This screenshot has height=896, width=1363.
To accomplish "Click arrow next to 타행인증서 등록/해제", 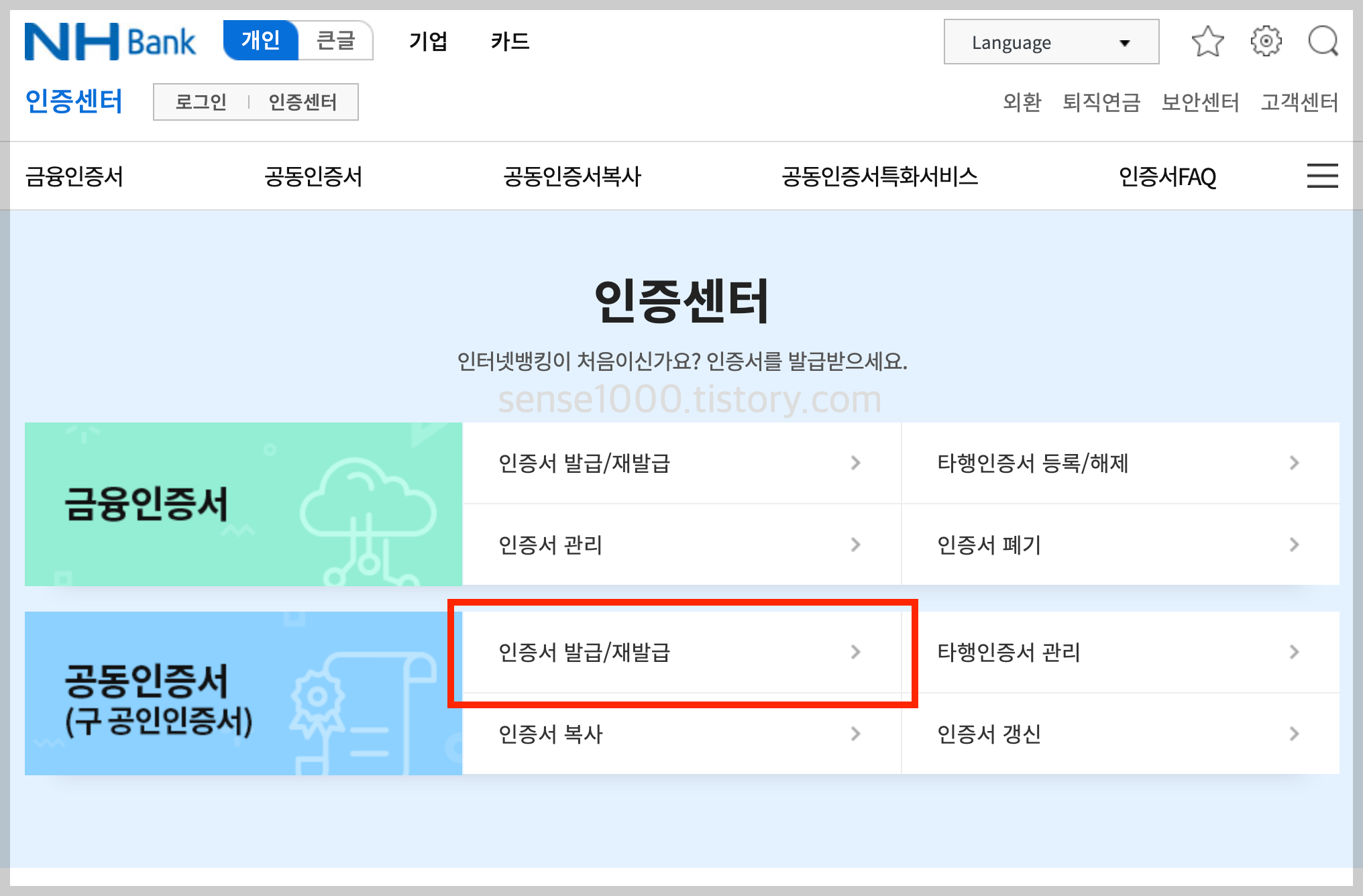I will 1294,463.
